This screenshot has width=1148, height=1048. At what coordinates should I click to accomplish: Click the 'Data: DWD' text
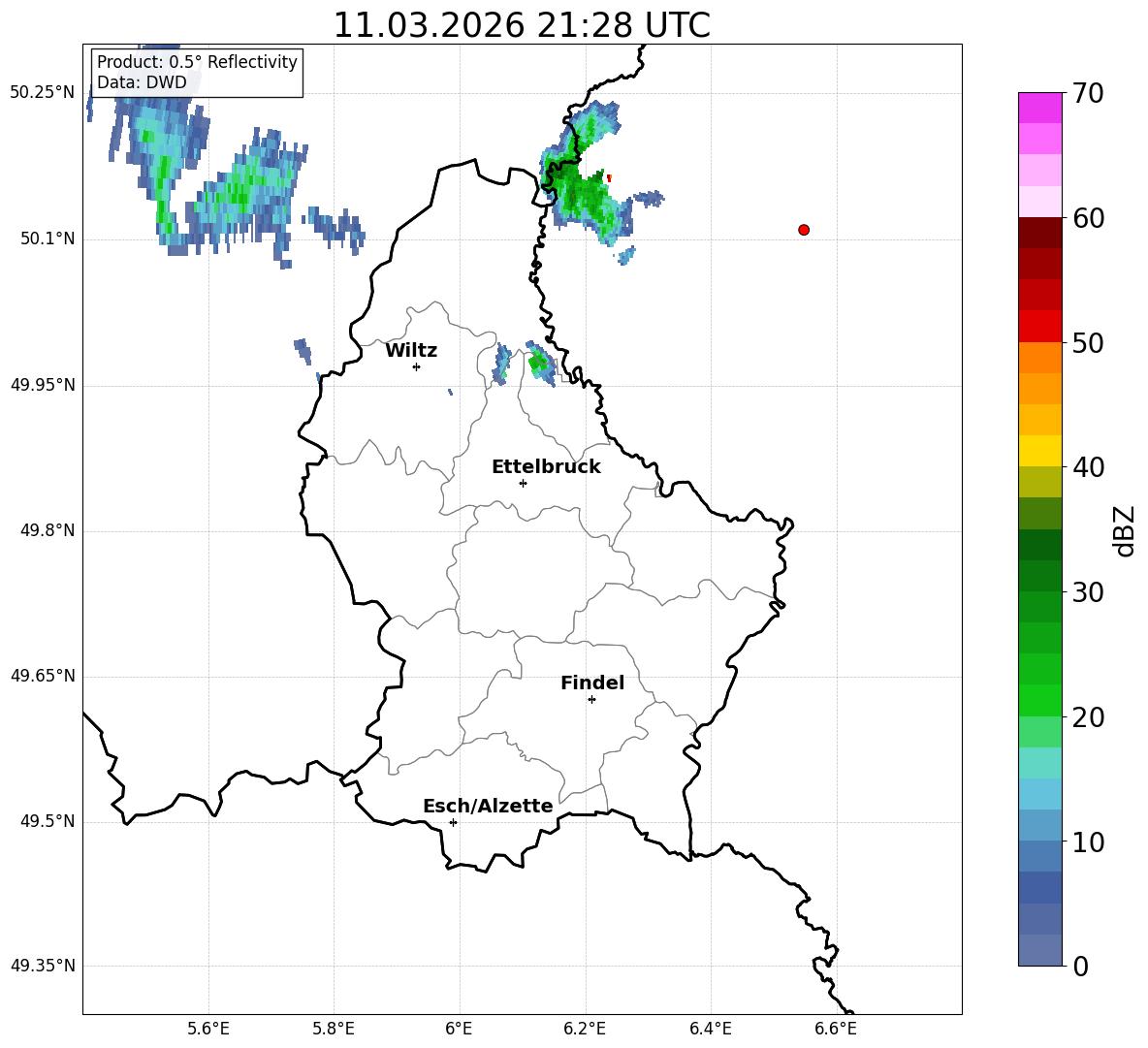(142, 82)
